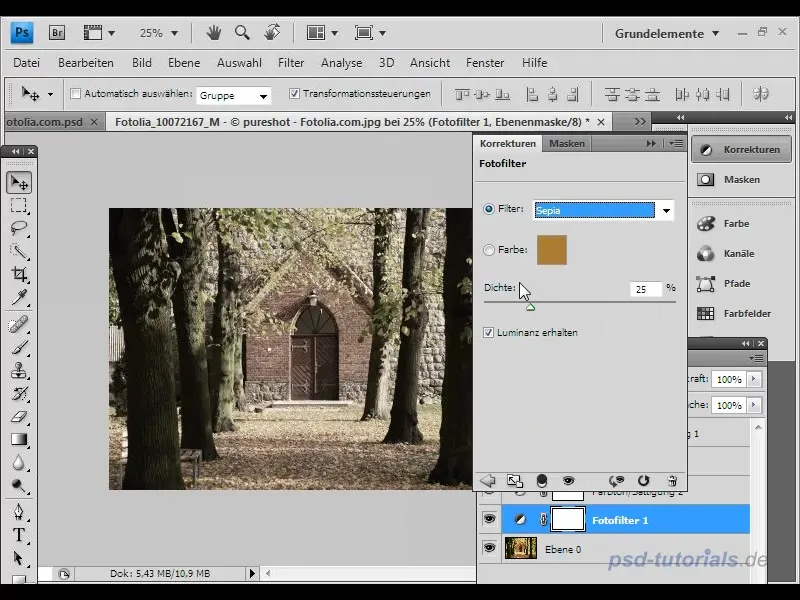
Task: Reset adjustment with the circular arrow icon
Action: pyautogui.click(x=644, y=481)
